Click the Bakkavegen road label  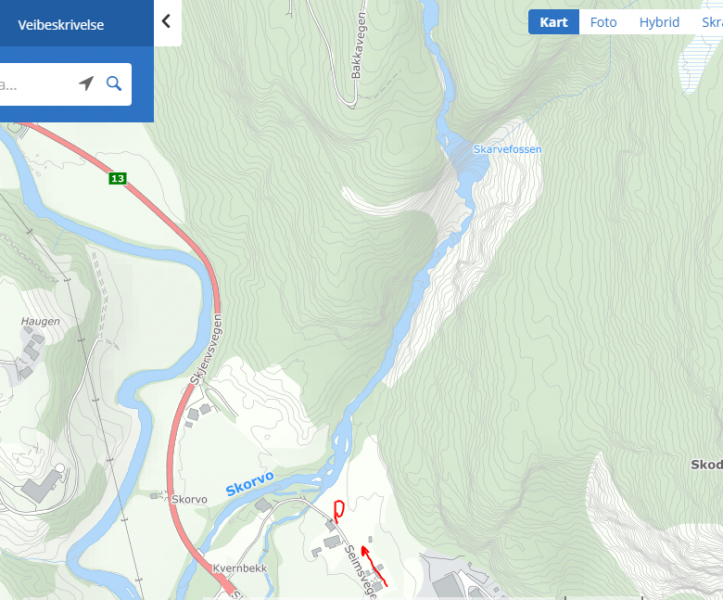pos(359,45)
